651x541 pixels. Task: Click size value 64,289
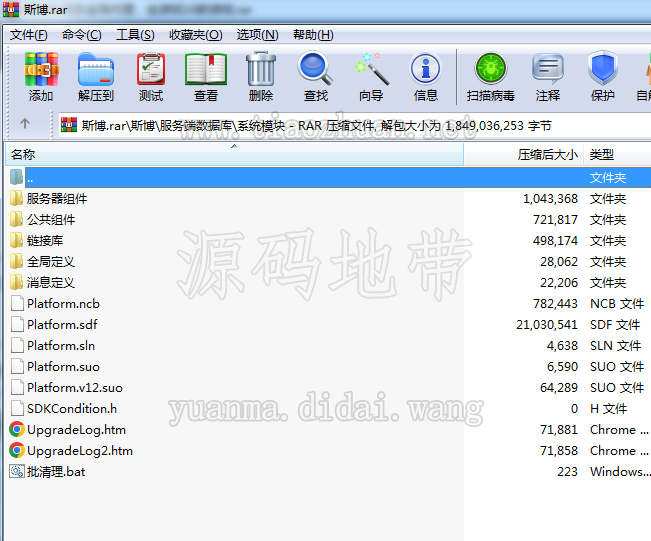pos(559,387)
